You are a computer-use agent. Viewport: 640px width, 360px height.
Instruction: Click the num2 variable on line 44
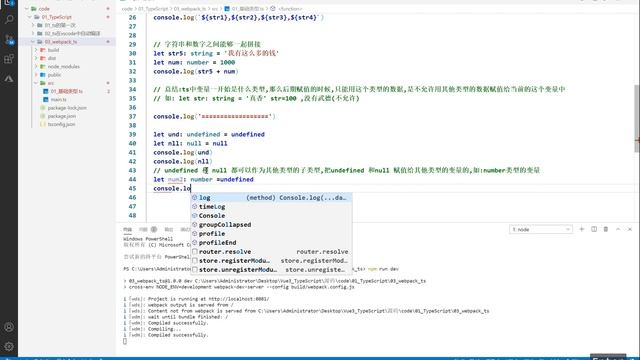pos(175,179)
